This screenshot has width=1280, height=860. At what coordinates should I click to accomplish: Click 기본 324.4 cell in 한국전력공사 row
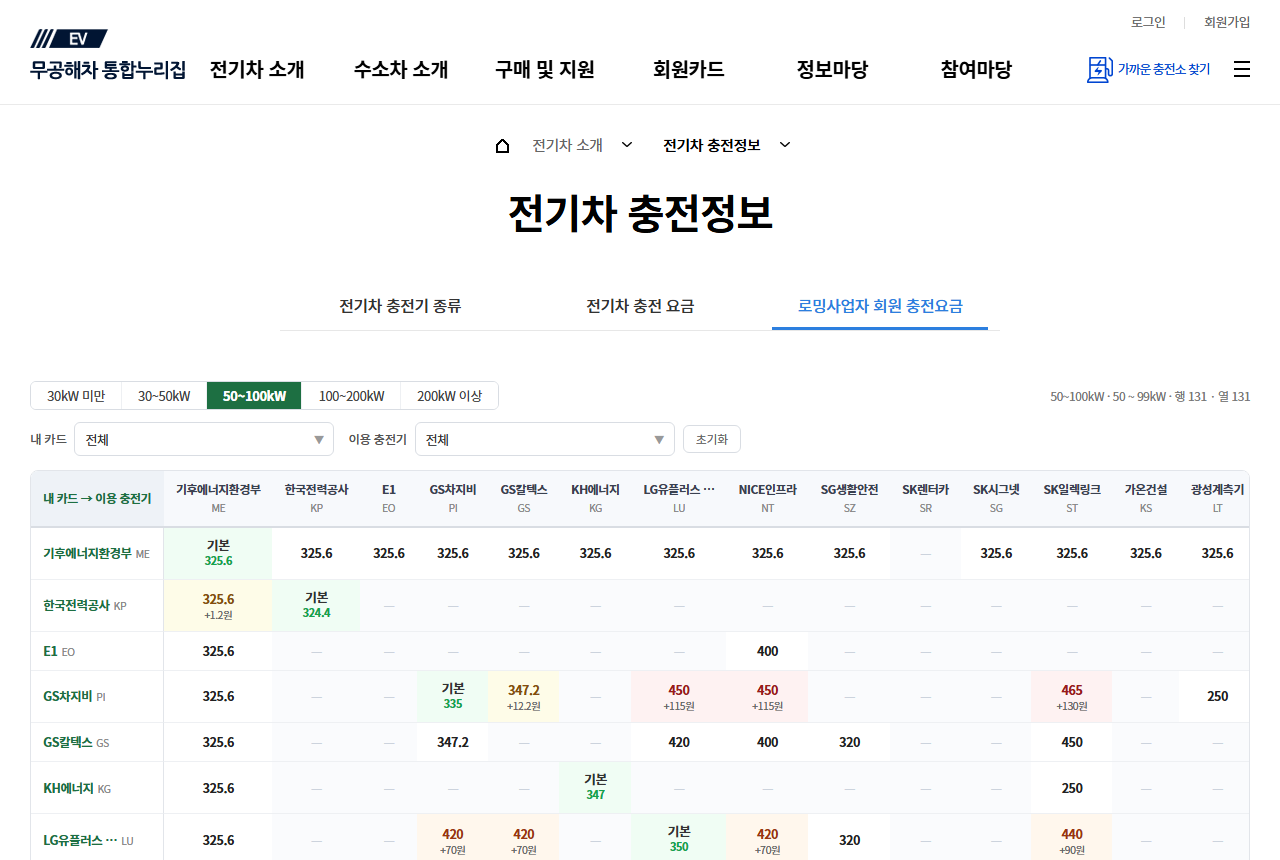(316, 605)
